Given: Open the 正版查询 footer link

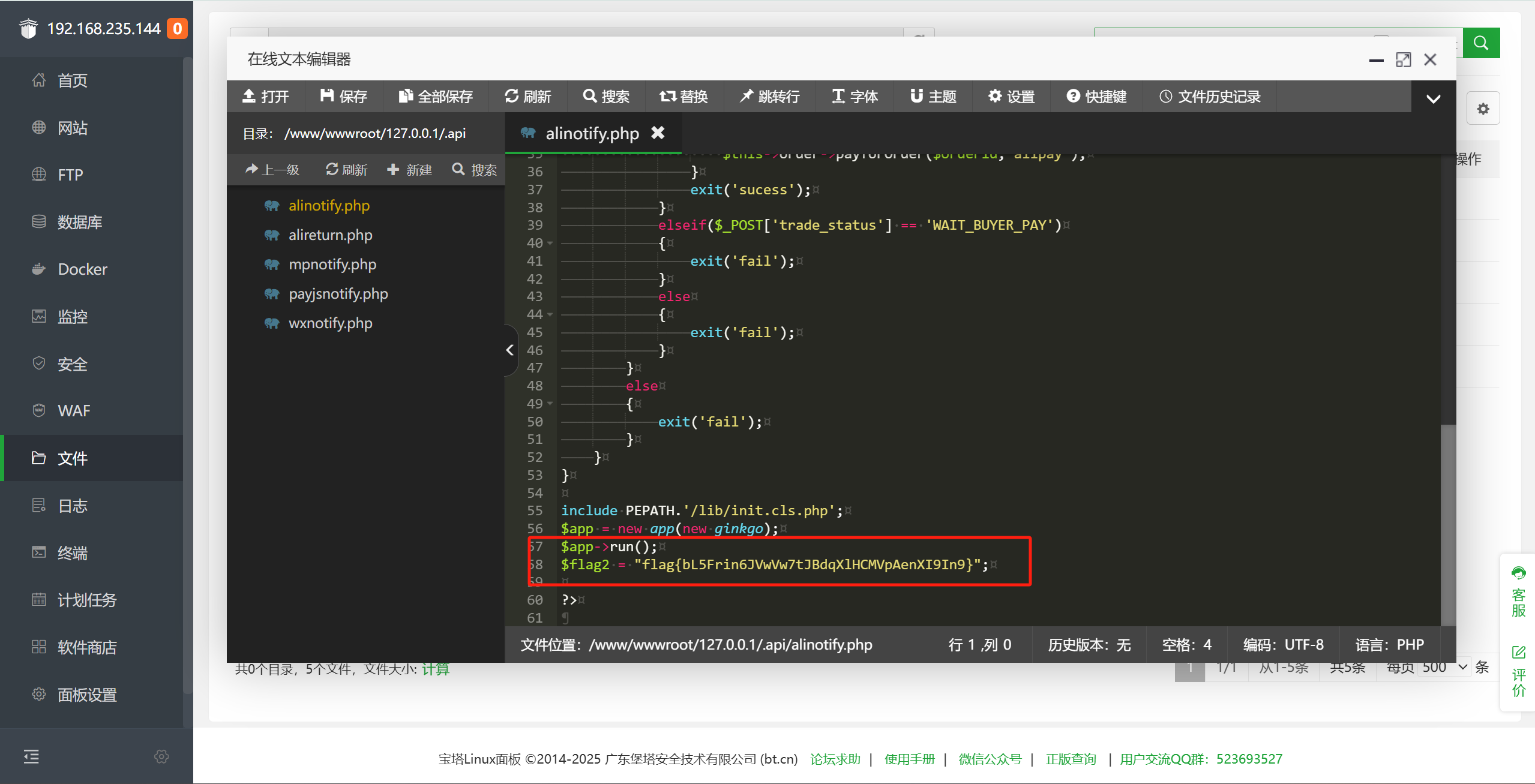Looking at the screenshot, I should [x=1071, y=759].
